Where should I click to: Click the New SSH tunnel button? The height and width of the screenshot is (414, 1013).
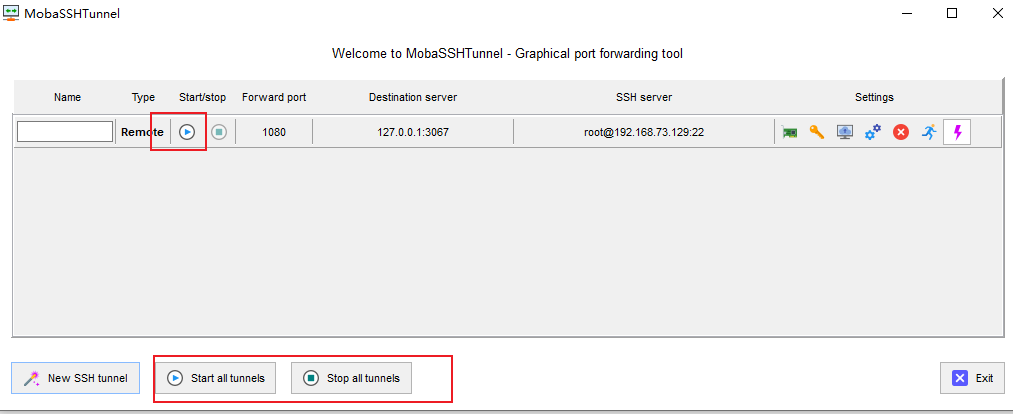click(76, 378)
